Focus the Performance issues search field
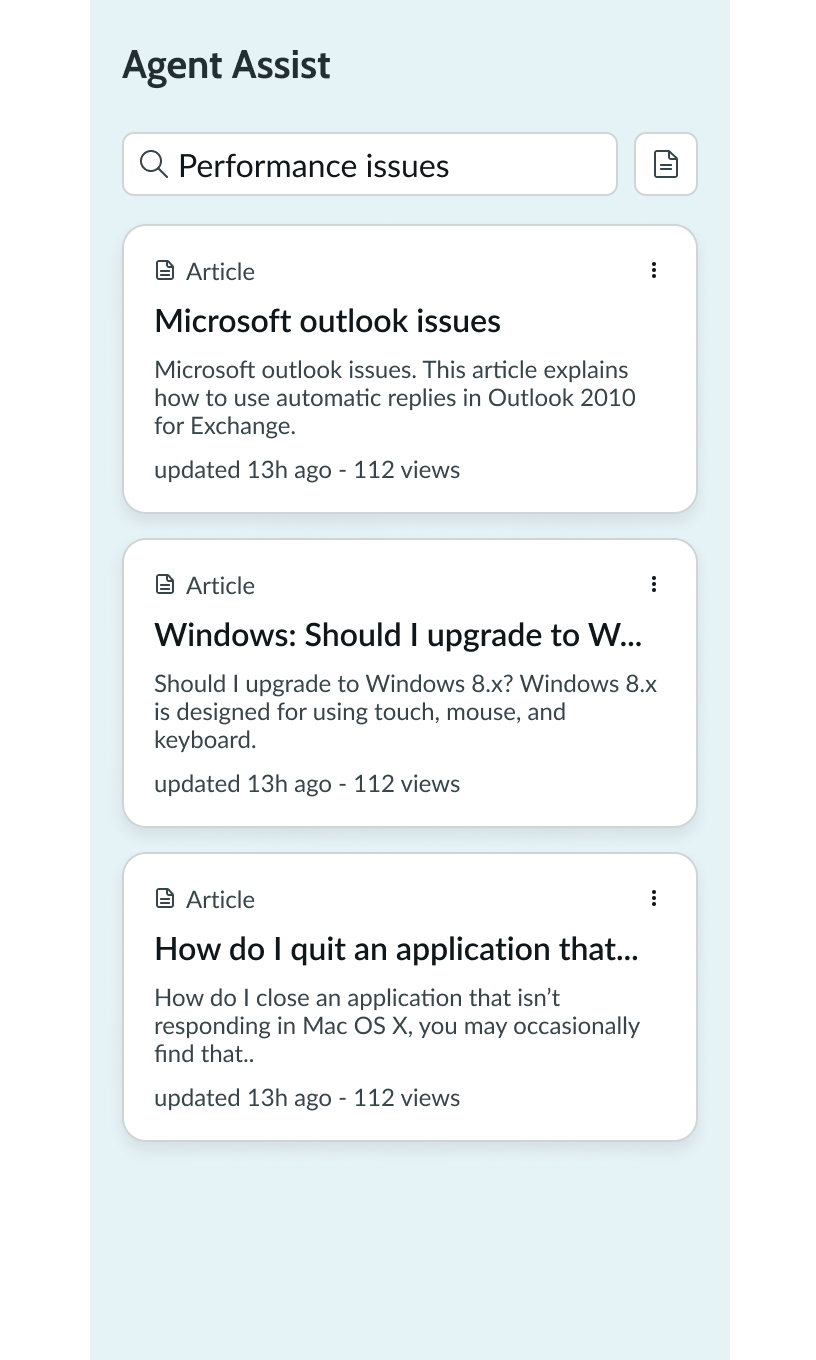Viewport: 816px width, 1360px height. (390, 165)
